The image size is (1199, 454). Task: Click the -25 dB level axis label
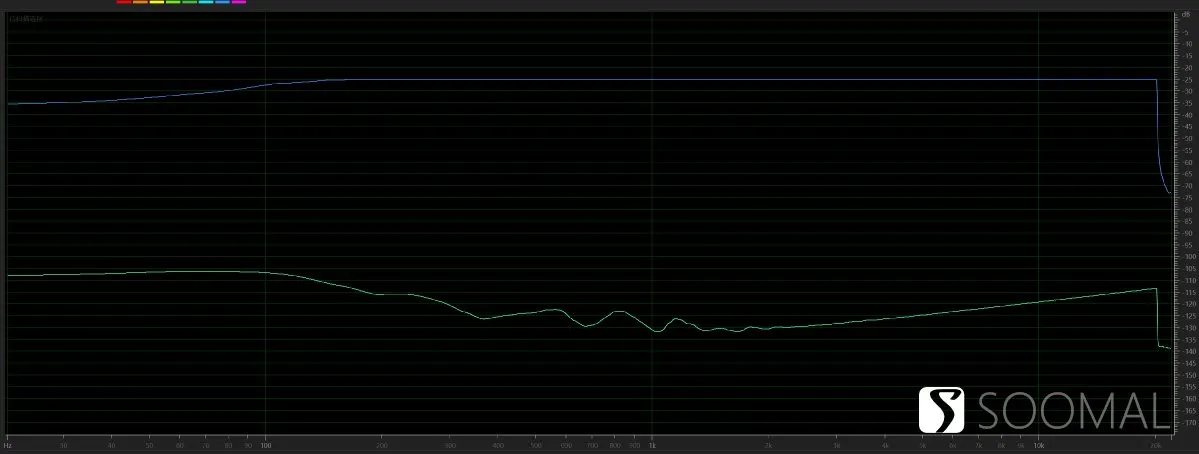pos(1187,79)
